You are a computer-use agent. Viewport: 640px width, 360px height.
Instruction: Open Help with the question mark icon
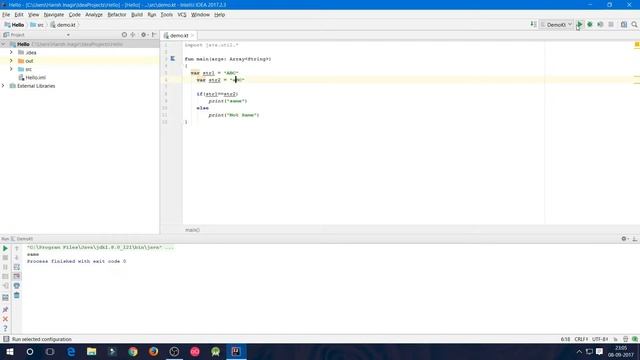point(5,328)
